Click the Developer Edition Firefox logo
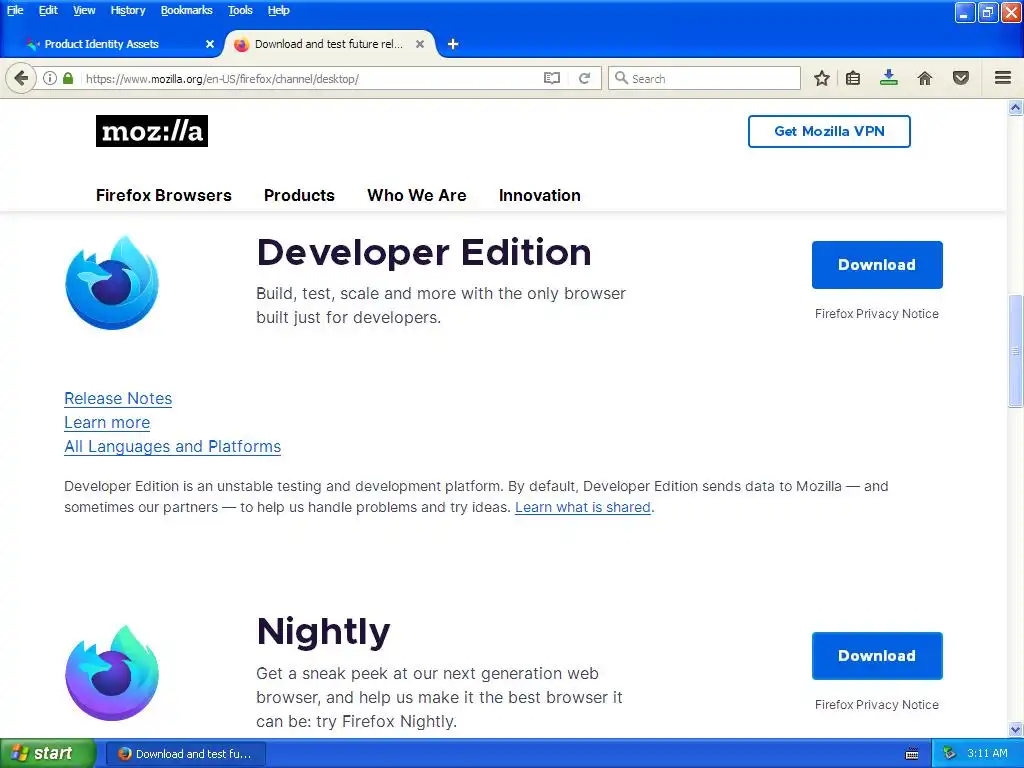Viewport: 1024px width, 768px height. pos(112,282)
